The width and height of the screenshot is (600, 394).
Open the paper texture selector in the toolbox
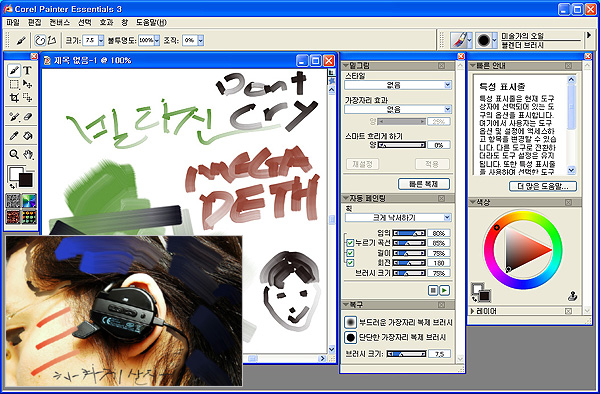click(x=13, y=200)
